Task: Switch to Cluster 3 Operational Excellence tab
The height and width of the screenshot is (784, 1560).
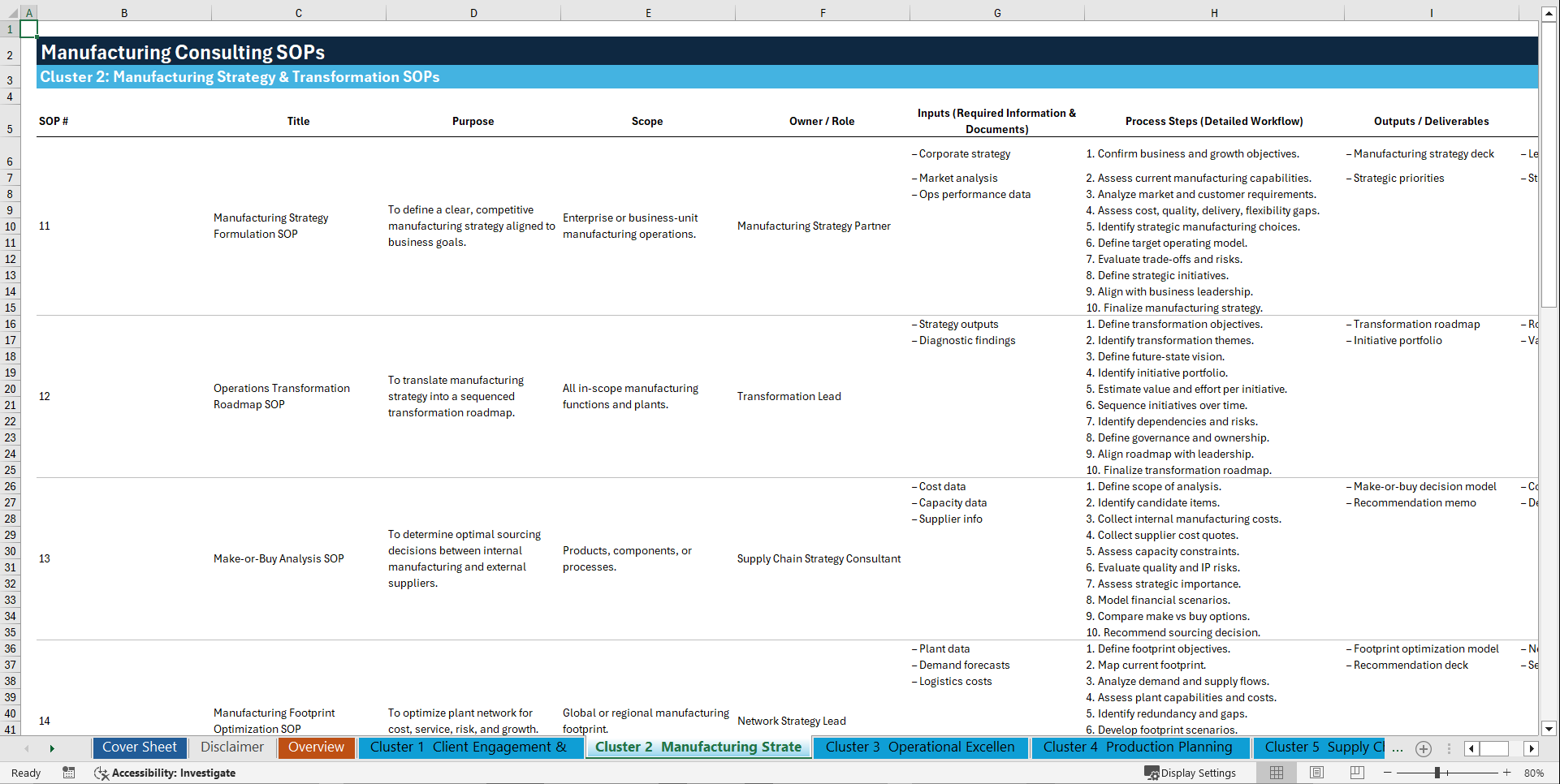Action: pyautogui.click(x=920, y=747)
